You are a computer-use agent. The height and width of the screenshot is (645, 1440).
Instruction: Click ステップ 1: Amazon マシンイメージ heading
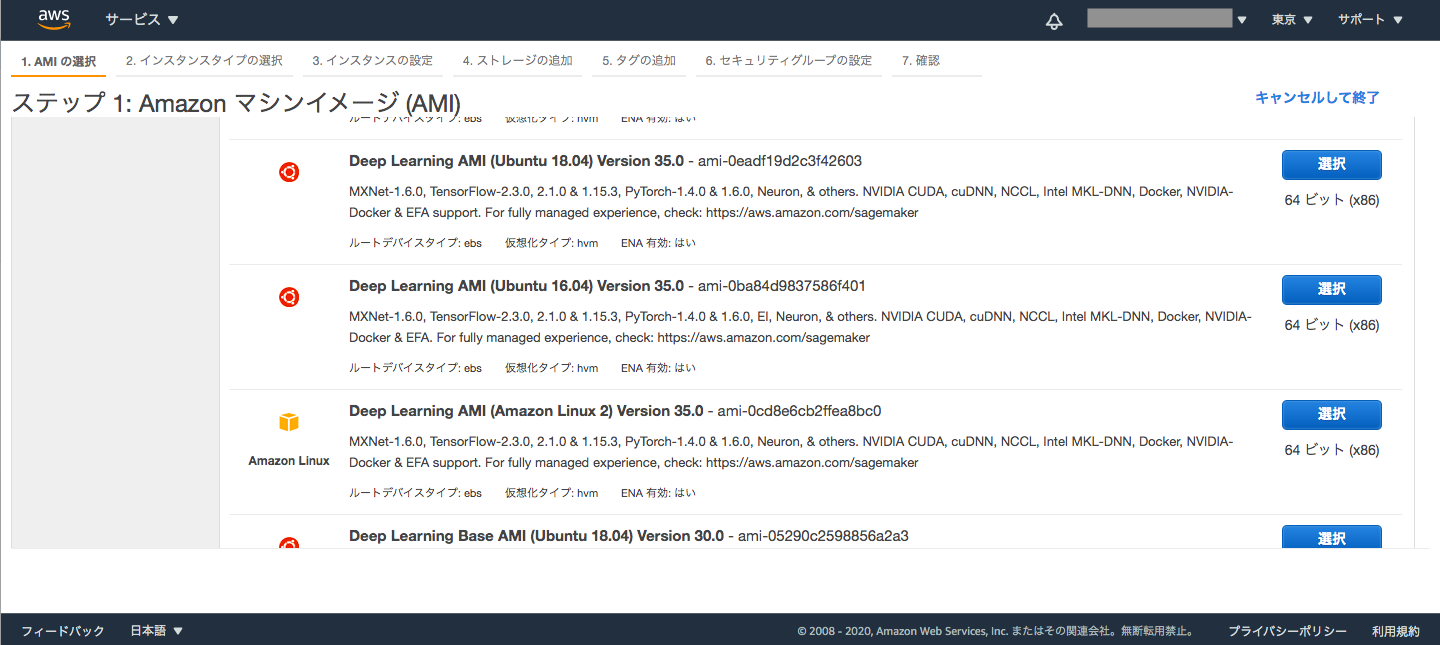pos(236,103)
